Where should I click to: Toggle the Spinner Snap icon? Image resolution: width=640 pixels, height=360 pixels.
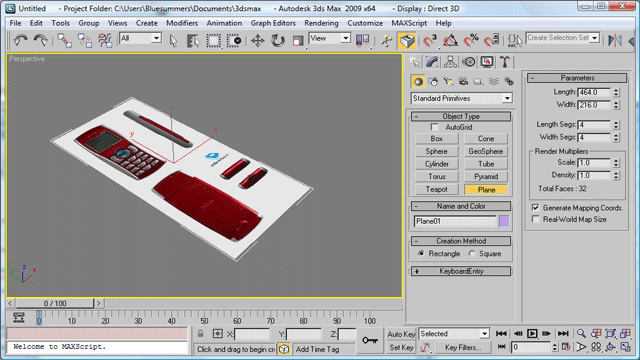[x=491, y=40]
